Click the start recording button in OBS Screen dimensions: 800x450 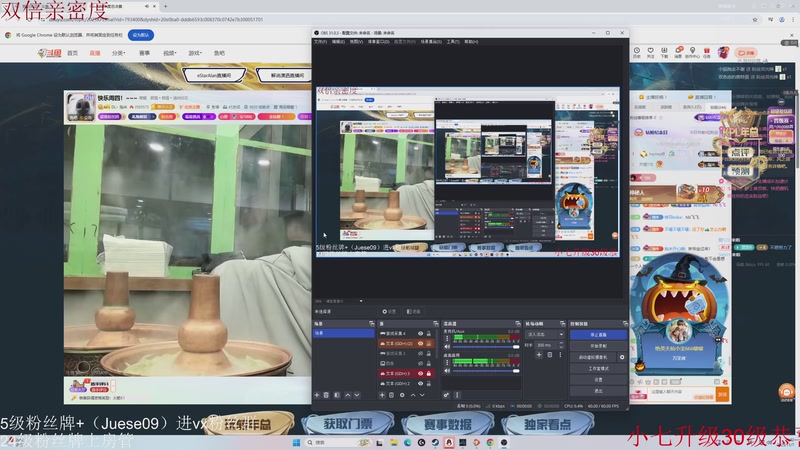pos(598,346)
